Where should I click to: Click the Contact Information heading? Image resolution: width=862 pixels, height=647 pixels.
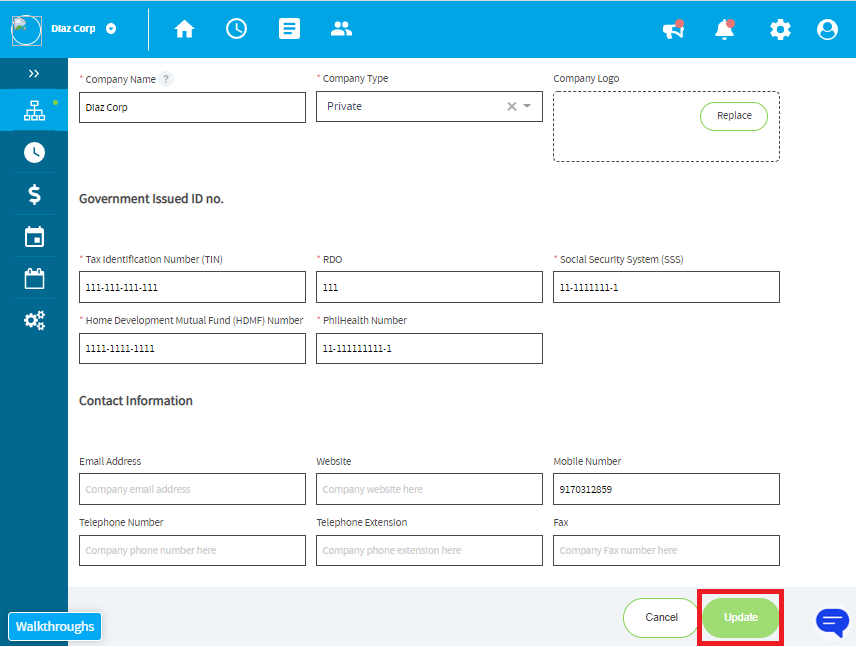[136, 401]
